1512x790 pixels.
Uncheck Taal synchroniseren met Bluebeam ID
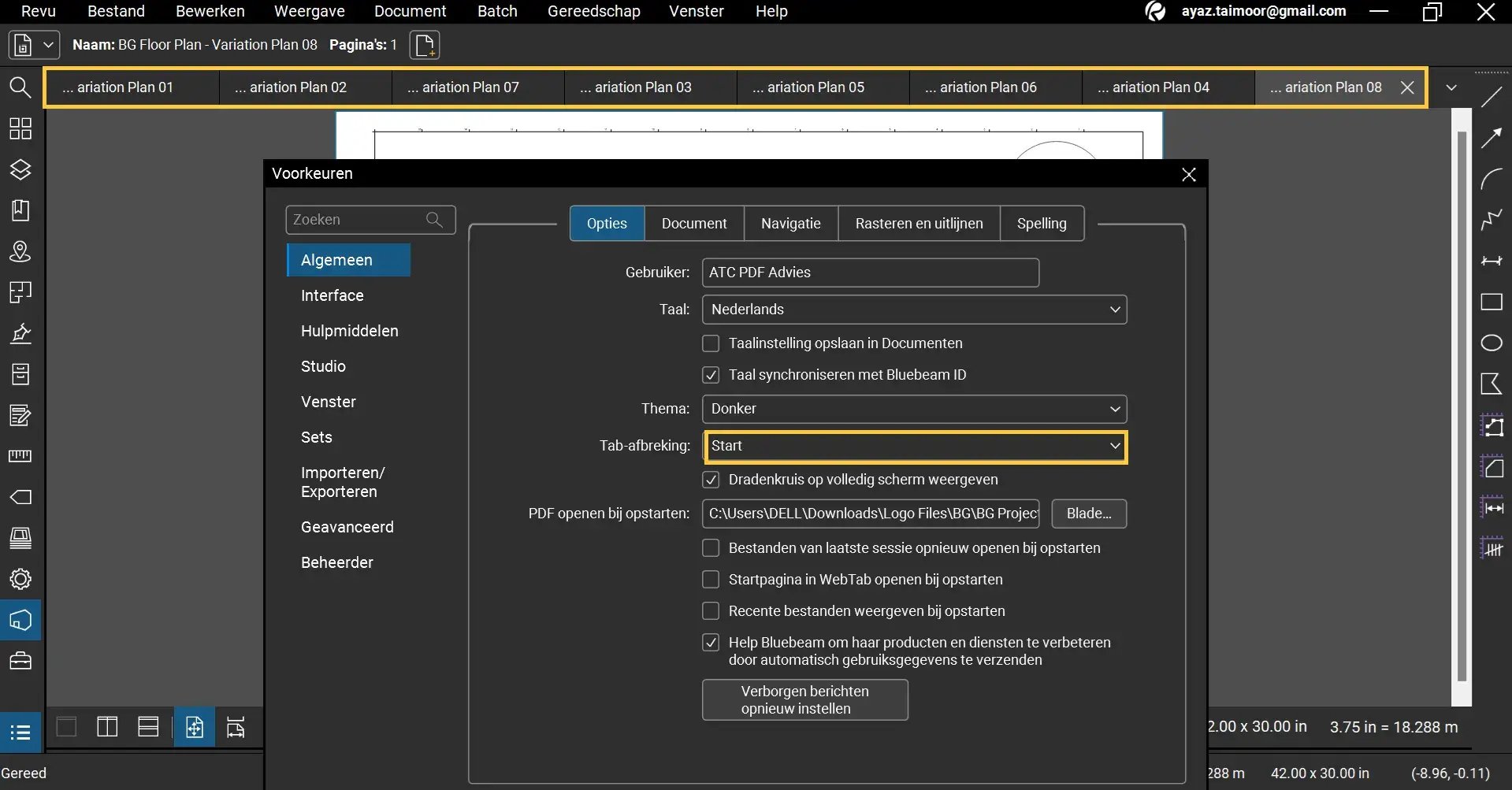(x=711, y=375)
